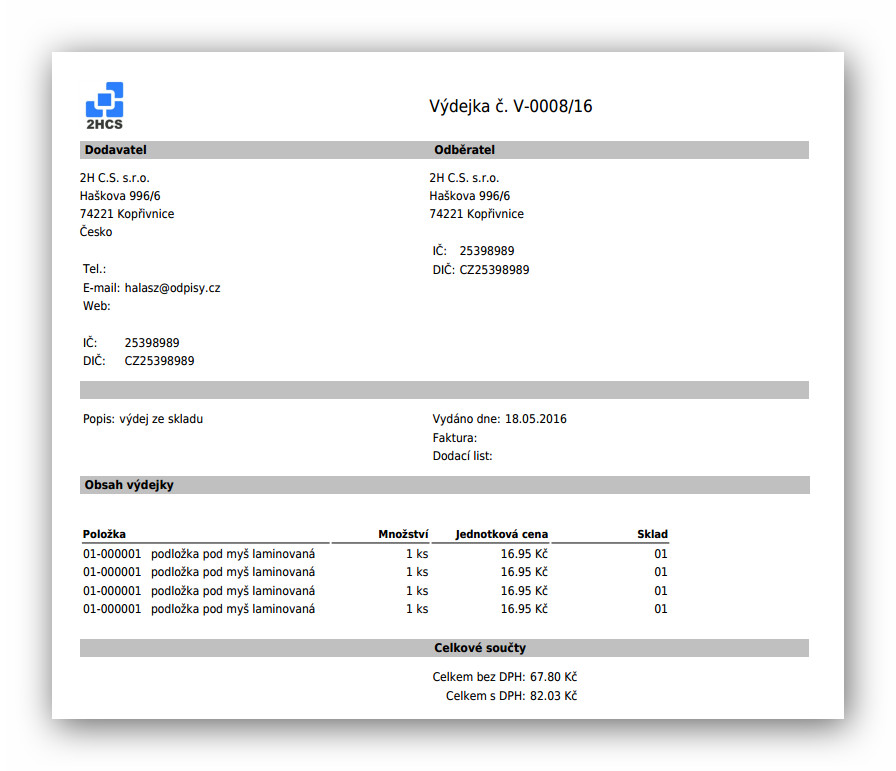The width and height of the screenshot is (896, 771).
Task: Click the title Výdejka č. V-0008/16
Action: click(510, 106)
